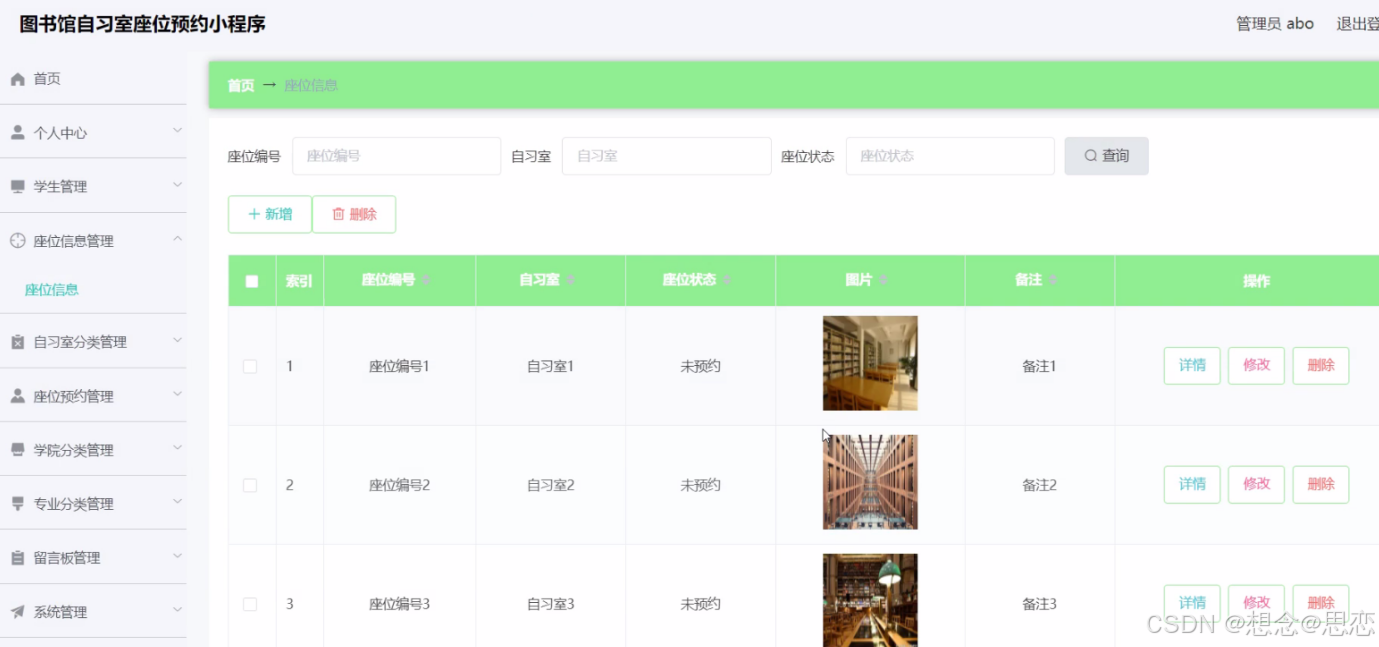Viewport: 1379px width, 647px height.
Task: Click the icon beside 专业分类管理
Action: (17, 504)
